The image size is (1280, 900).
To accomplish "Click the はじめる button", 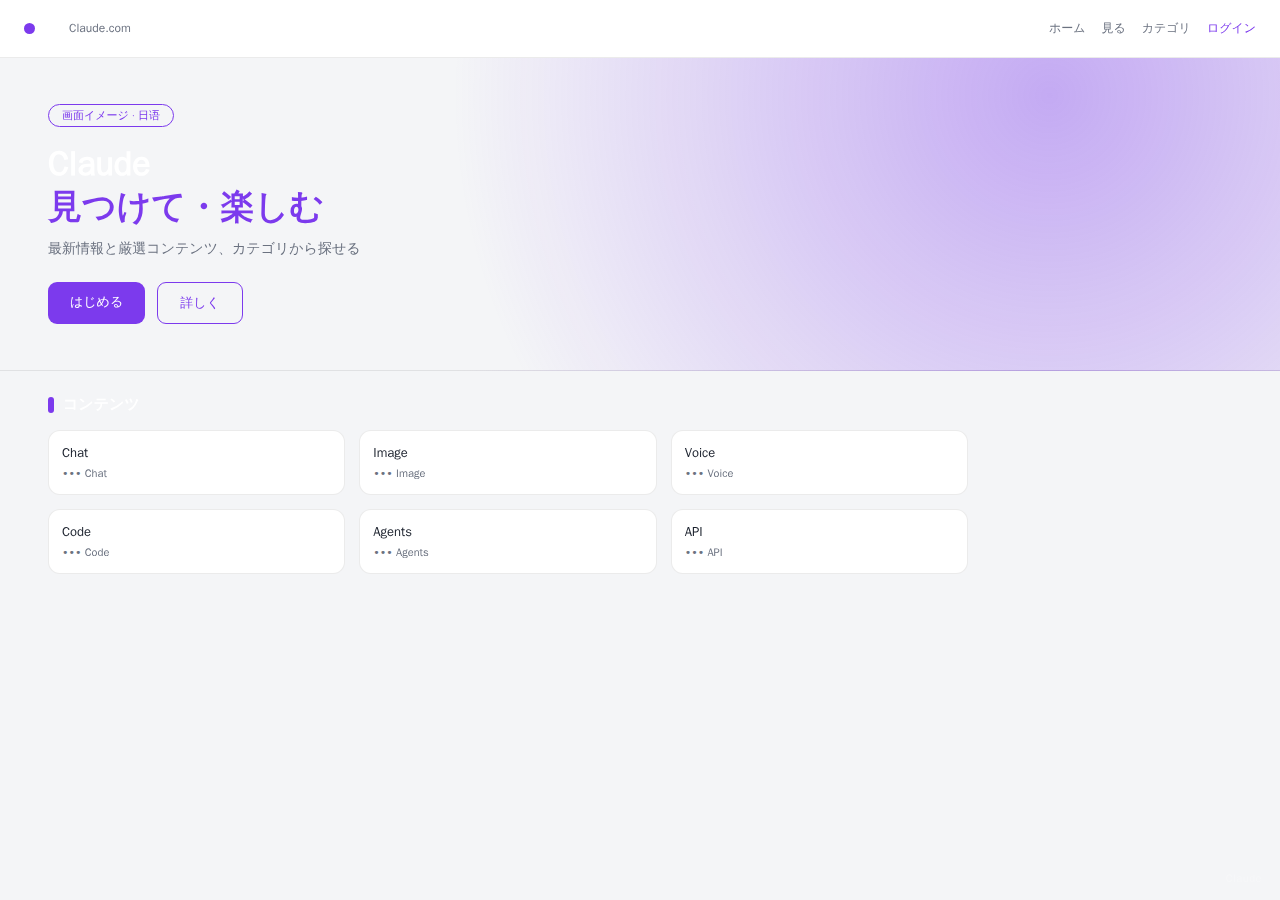I will click(x=96, y=303).
